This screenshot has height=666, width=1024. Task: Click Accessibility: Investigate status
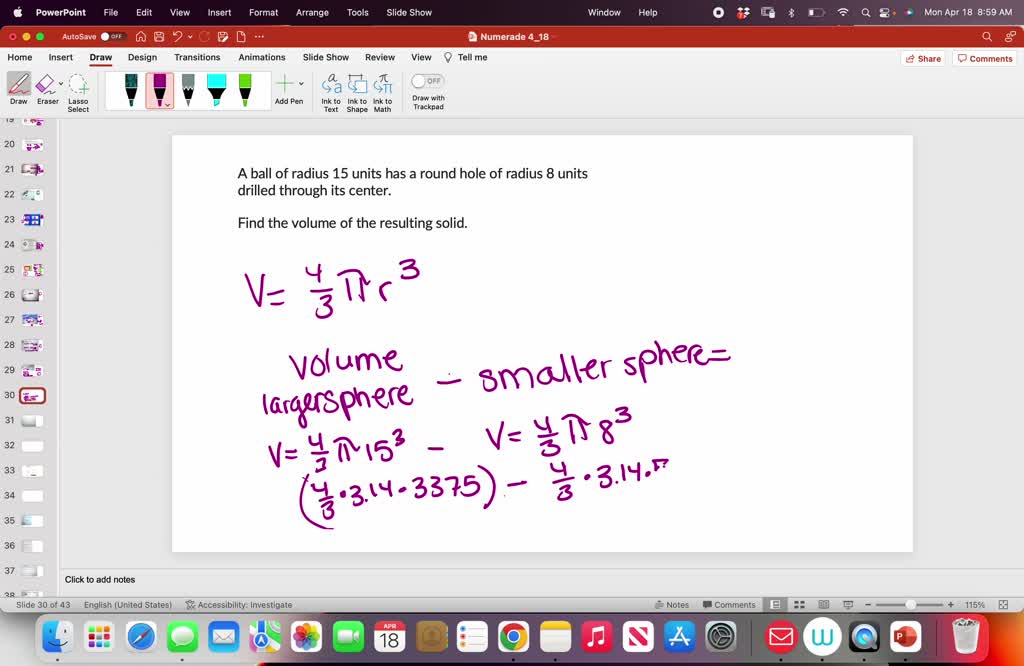(x=239, y=605)
